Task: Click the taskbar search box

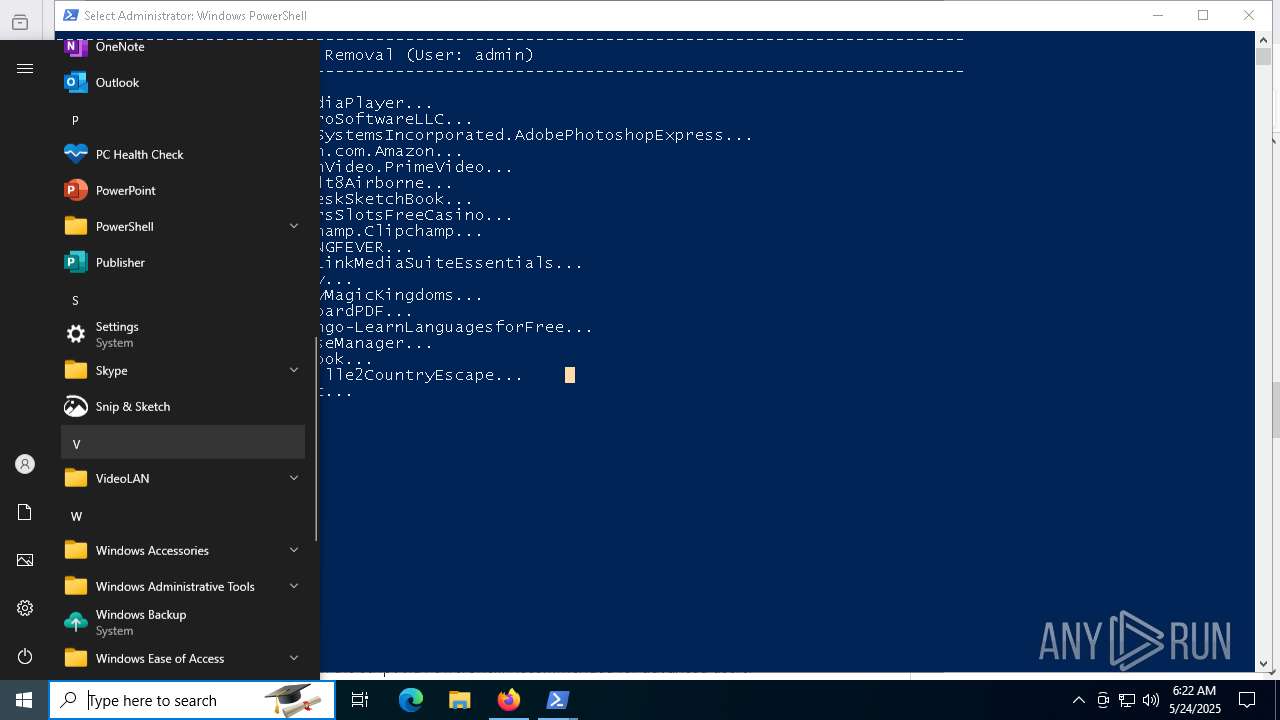Action: coord(192,700)
